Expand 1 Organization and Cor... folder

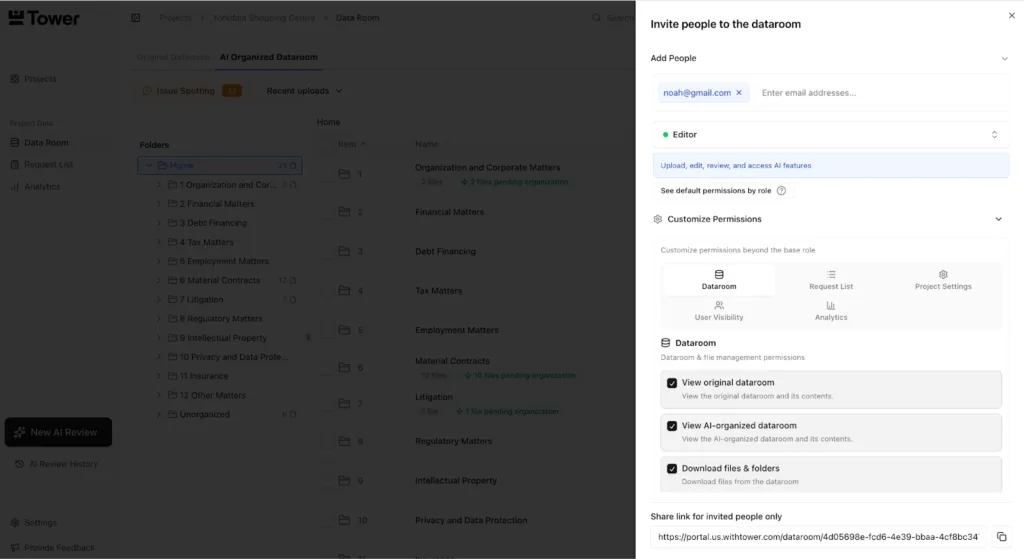point(159,185)
